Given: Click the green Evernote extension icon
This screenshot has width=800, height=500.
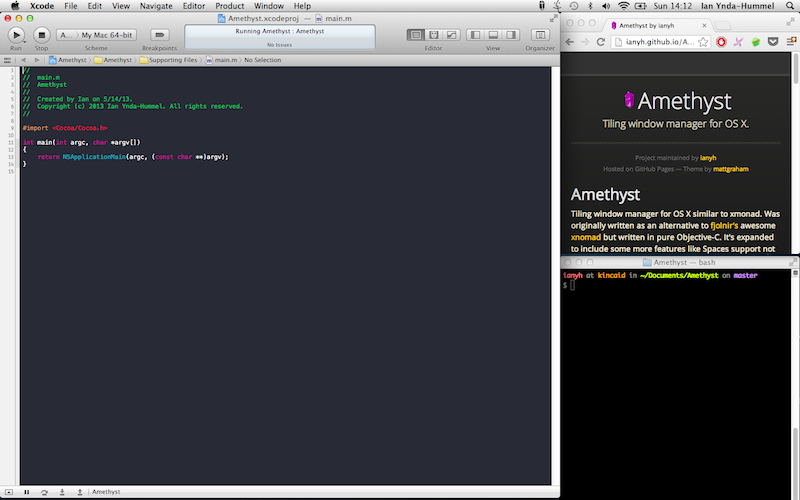Looking at the screenshot, I should [756, 42].
